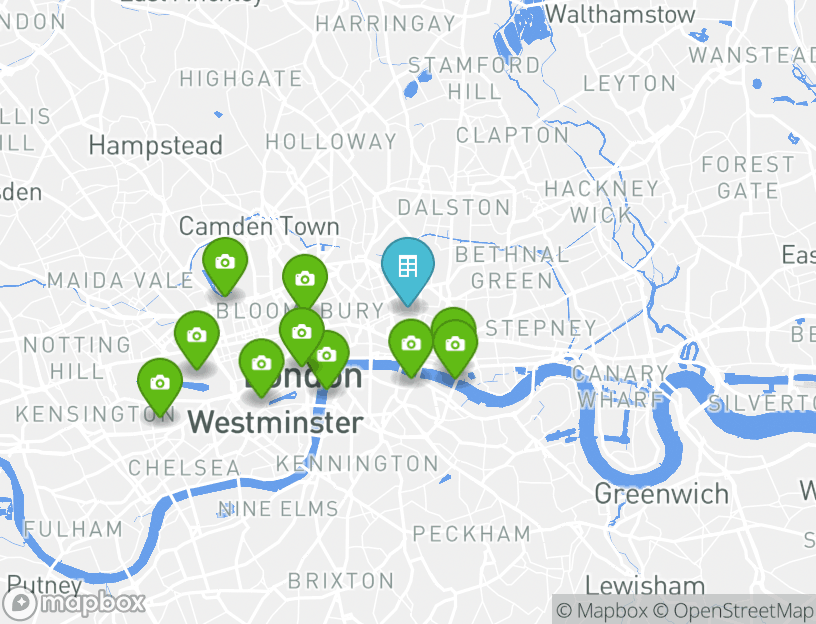
Task: Open the Mapbox logo link
Action: pos(73,604)
